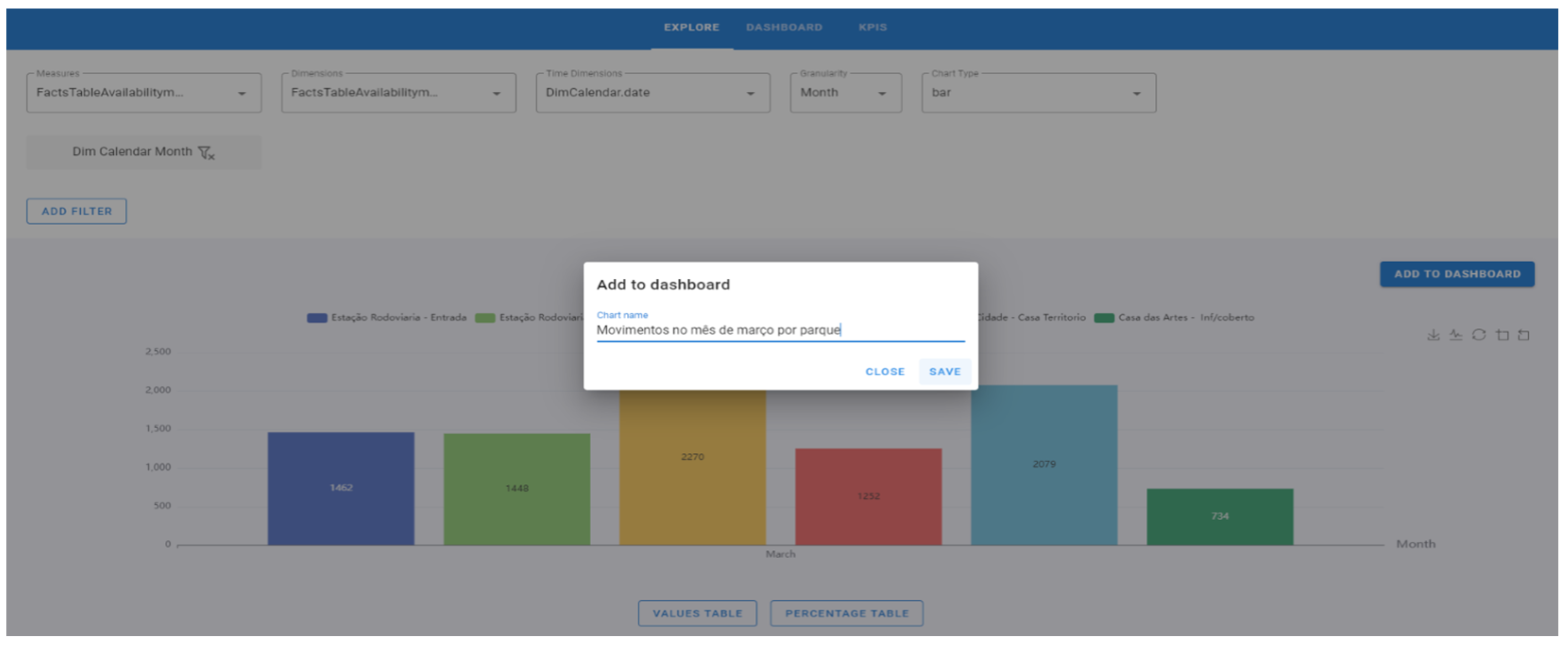Toggle Estação Rodoviaria - Entrada legend series
This screenshot has width=1568, height=648.
(x=386, y=317)
